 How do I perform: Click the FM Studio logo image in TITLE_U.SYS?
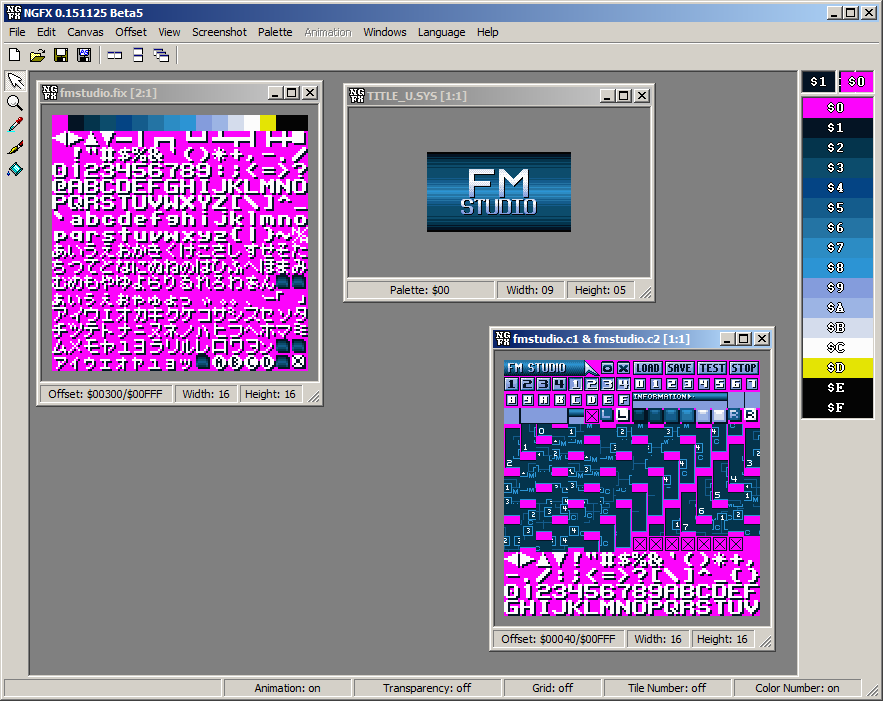(499, 192)
